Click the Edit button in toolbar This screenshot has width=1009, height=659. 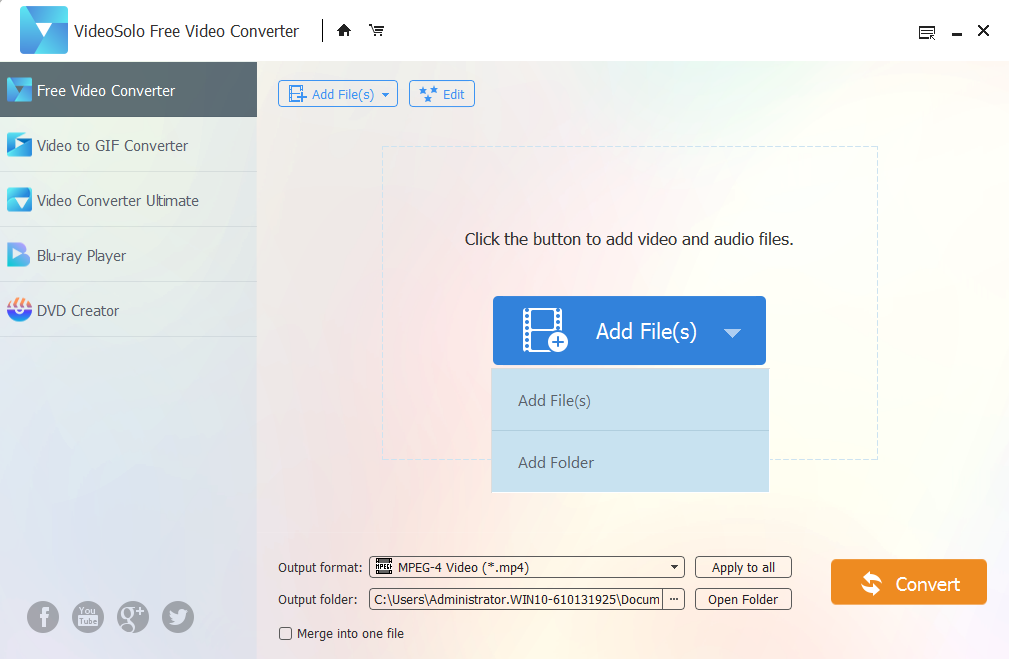442,94
